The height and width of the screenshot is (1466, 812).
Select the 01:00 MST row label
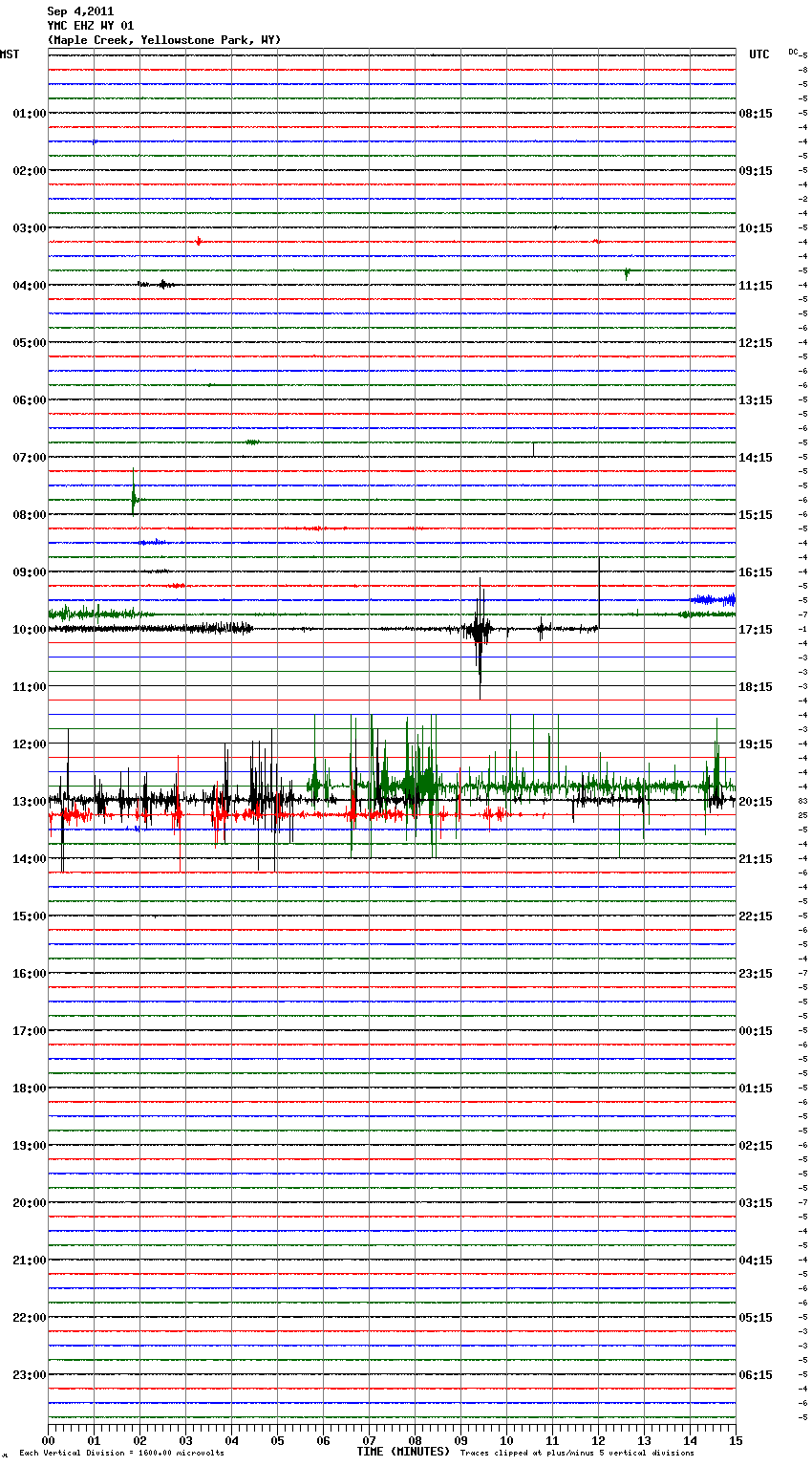29,114
